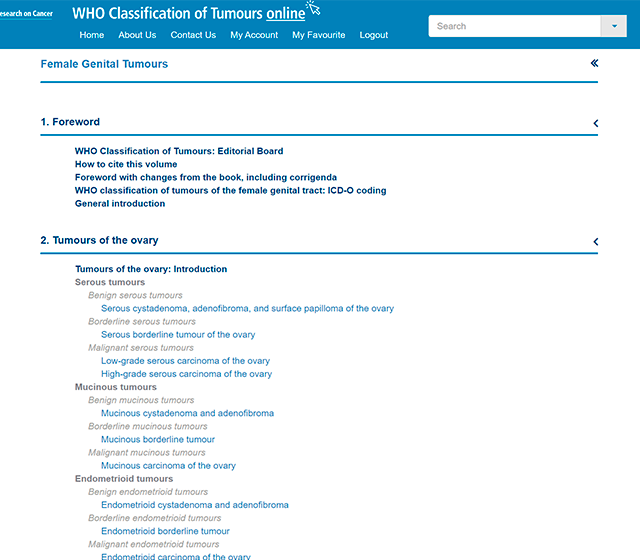Open the About Us page
Screen dimensions: 640x560
click(137, 35)
